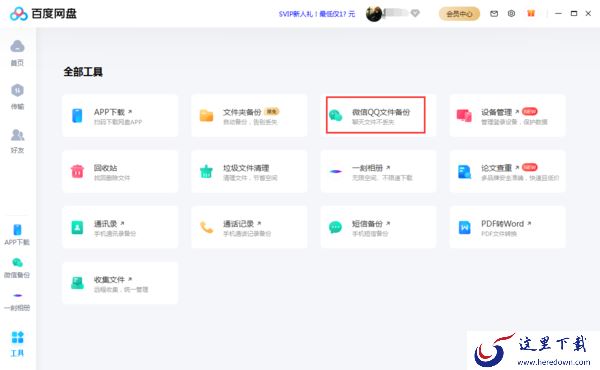Open 垃圾文件清理 tool title
The image size is (600, 370).
(x=246, y=168)
